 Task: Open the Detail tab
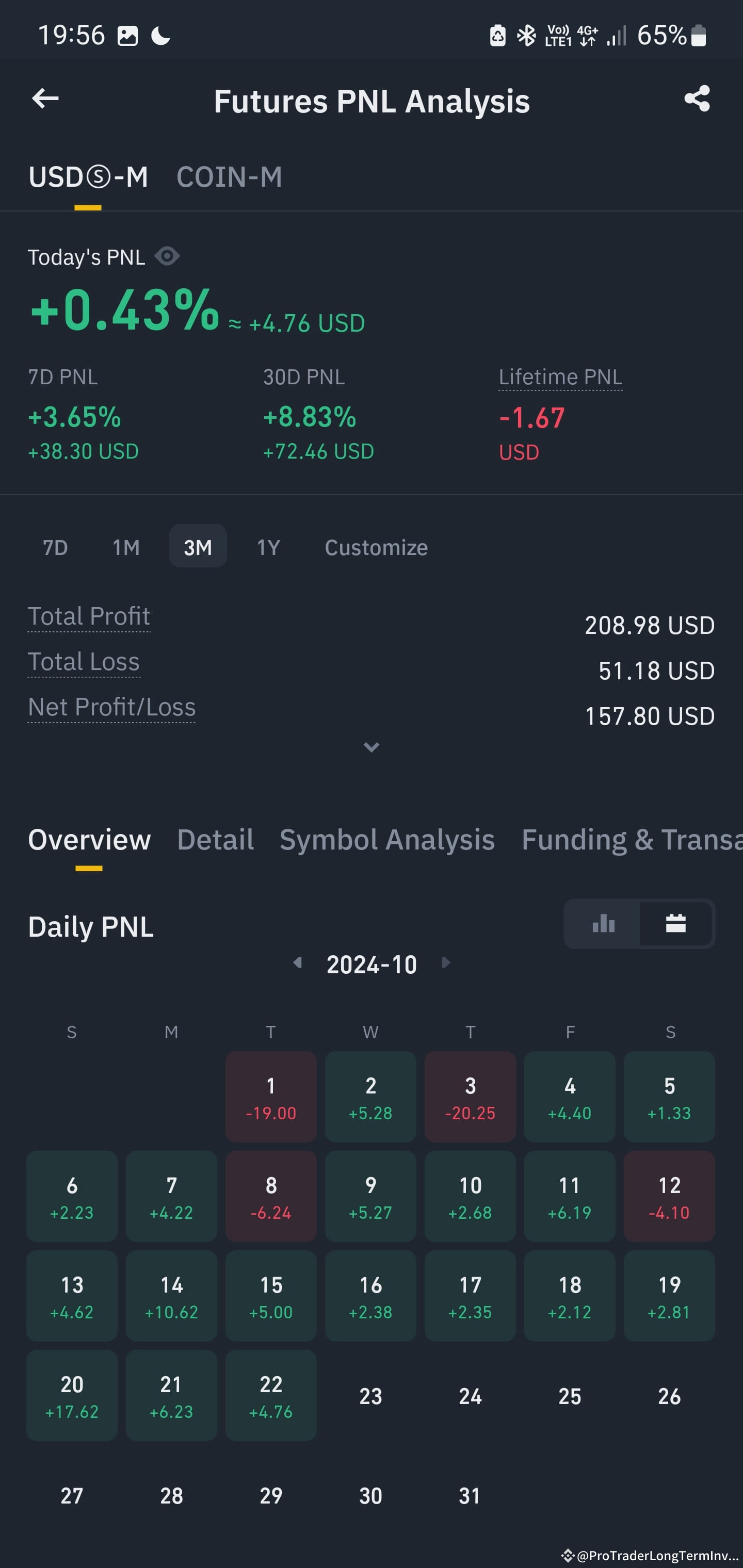[216, 840]
